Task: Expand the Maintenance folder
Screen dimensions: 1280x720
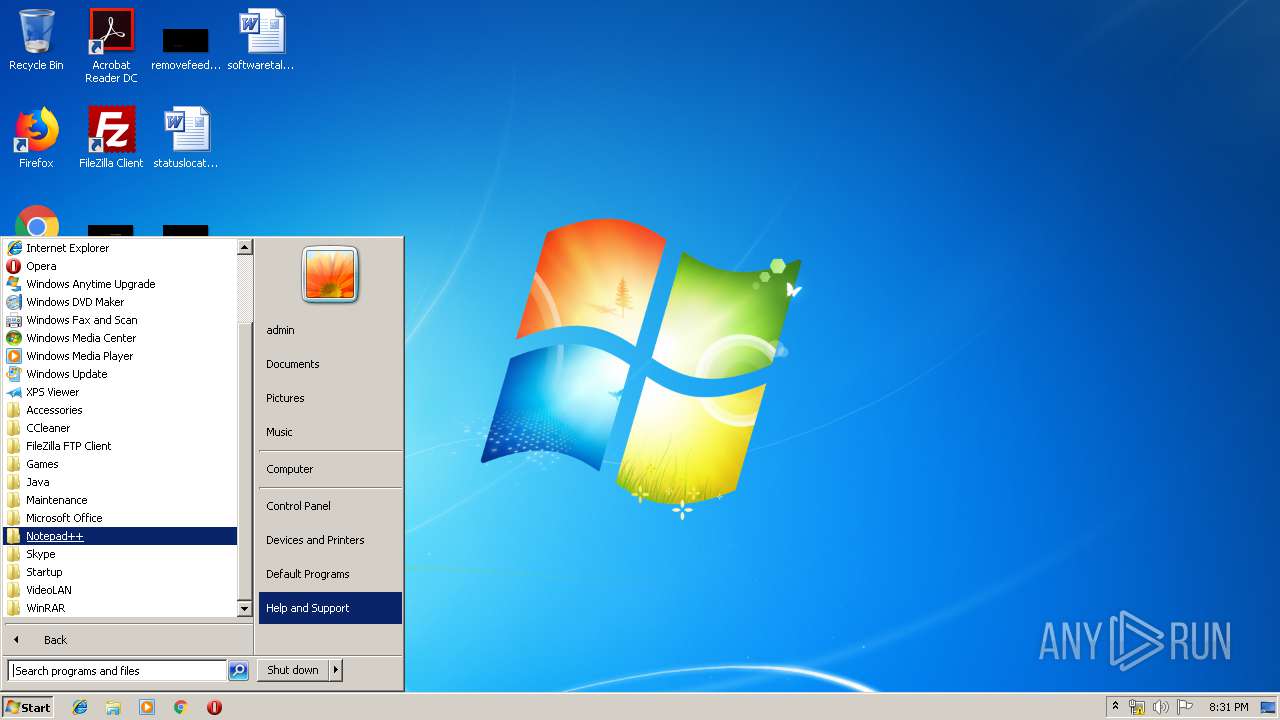Action: click(x=120, y=500)
